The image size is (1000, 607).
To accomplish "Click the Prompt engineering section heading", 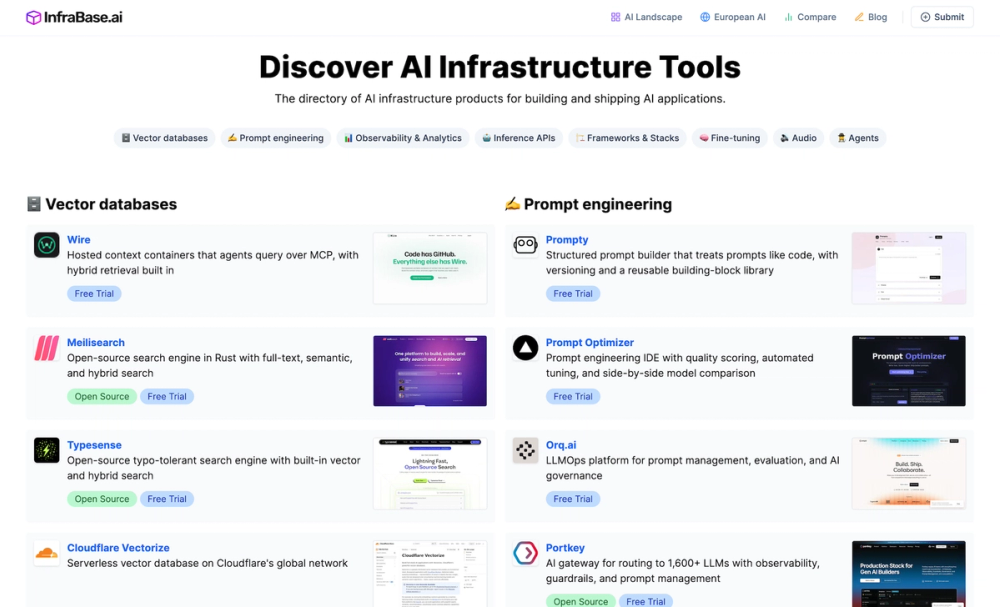I will pyautogui.click(x=588, y=204).
